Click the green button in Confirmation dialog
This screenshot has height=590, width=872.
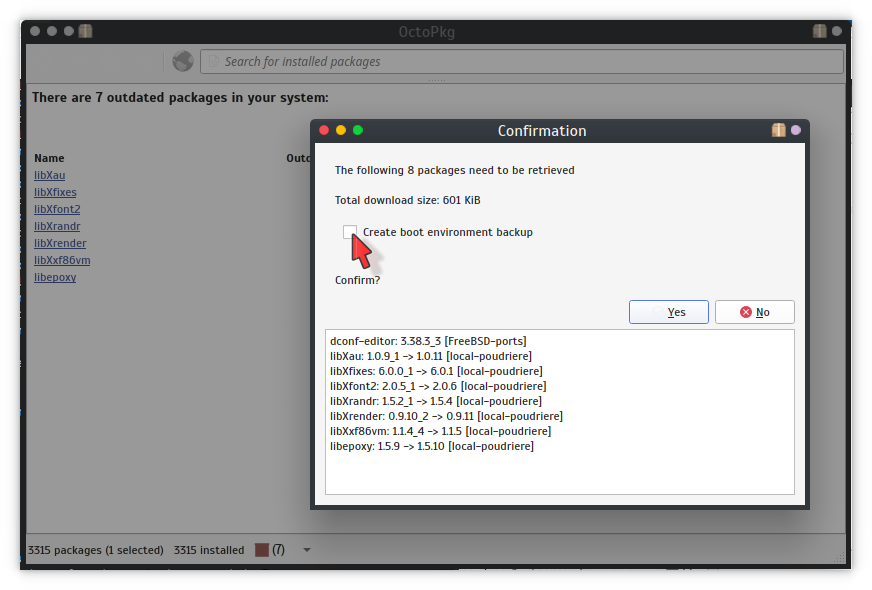358,130
